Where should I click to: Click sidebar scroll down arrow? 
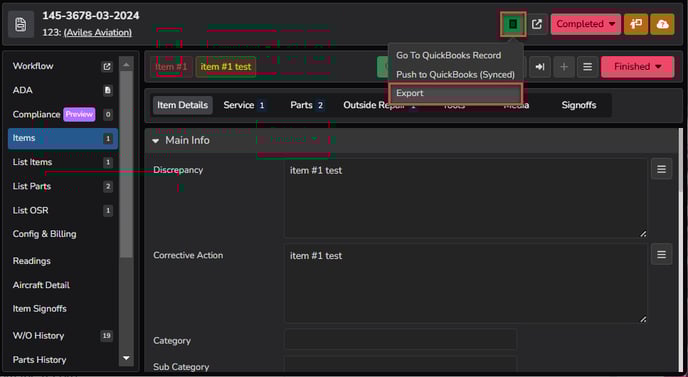point(126,358)
